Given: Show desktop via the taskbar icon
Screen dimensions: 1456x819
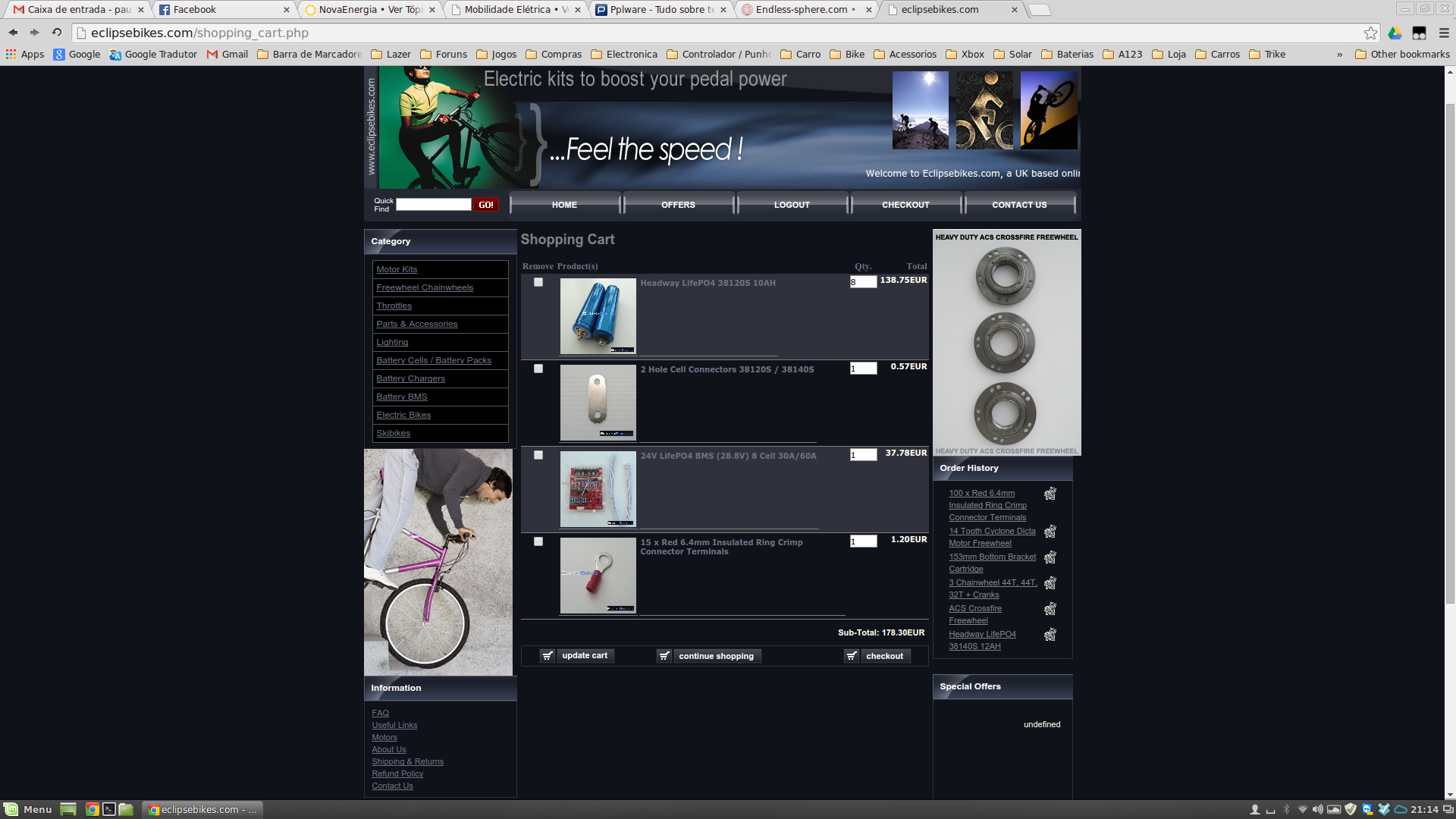Looking at the screenshot, I should coord(68,809).
